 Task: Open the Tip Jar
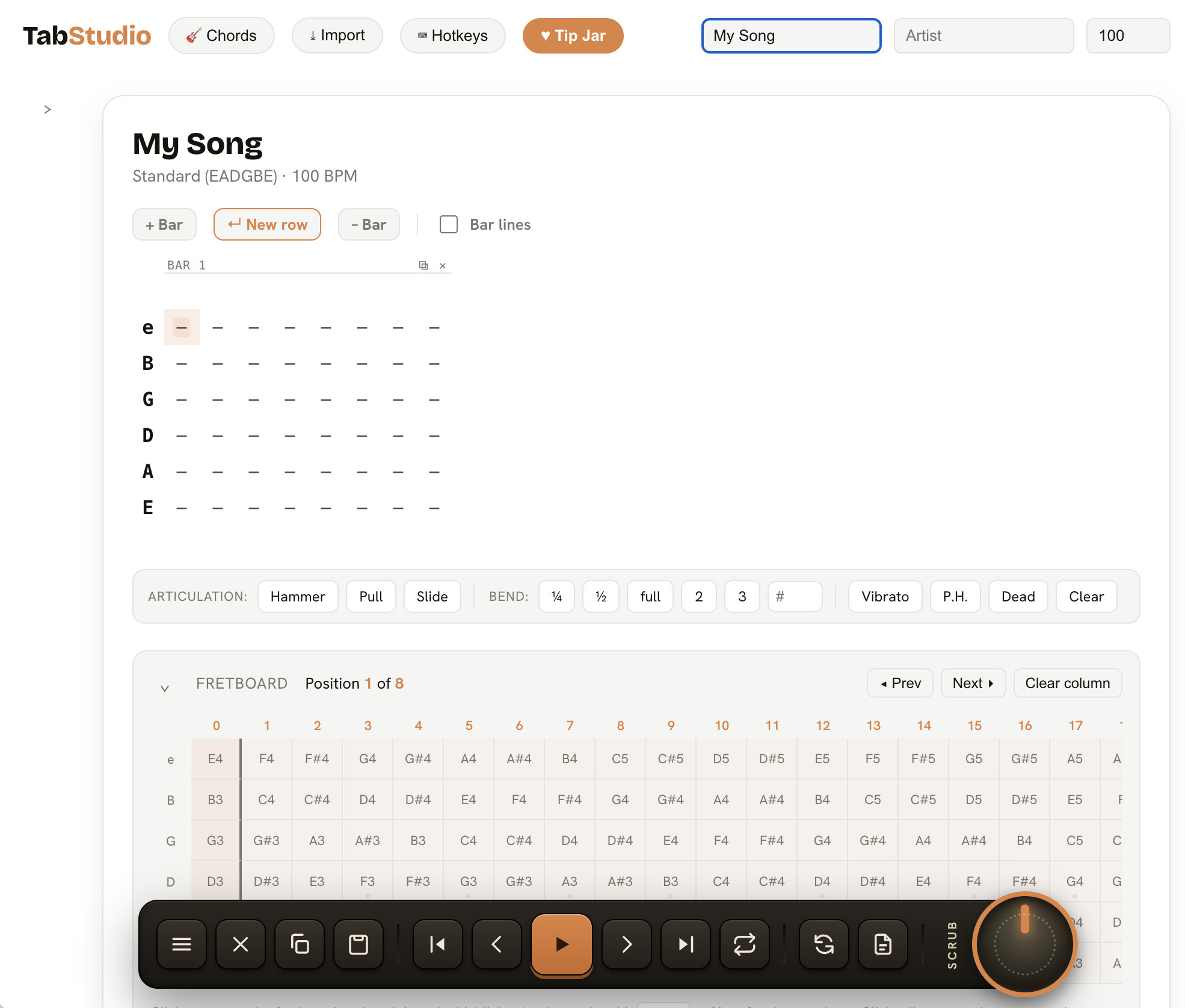[x=573, y=35]
